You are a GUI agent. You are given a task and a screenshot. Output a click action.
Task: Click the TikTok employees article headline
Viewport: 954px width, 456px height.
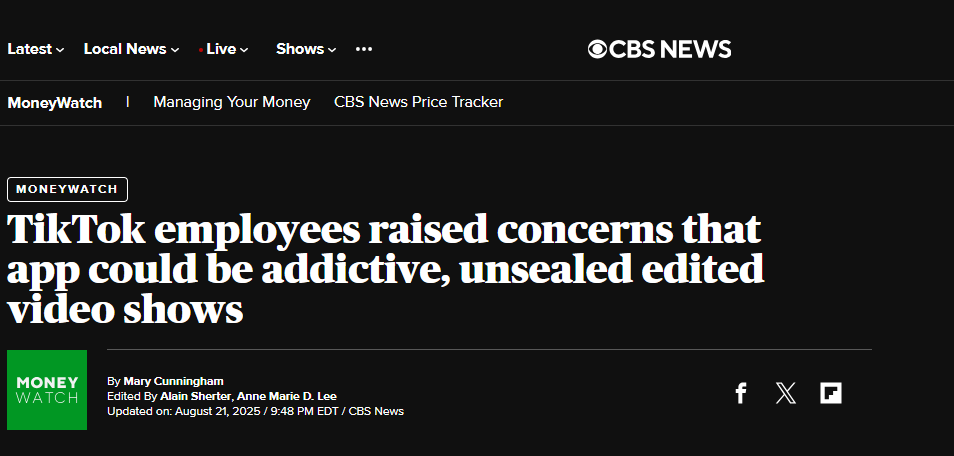tap(385, 268)
